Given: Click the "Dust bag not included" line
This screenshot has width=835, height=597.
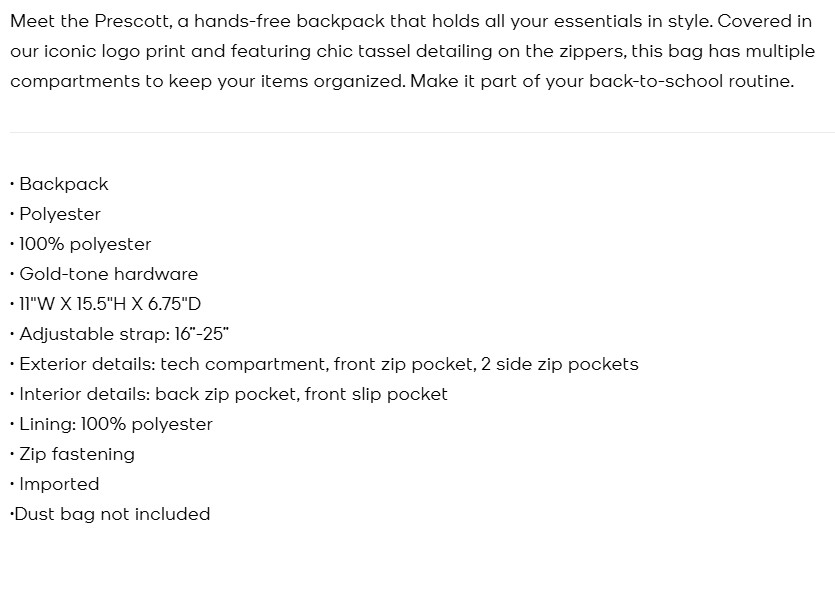Looking at the screenshot, I should [112, 514].
